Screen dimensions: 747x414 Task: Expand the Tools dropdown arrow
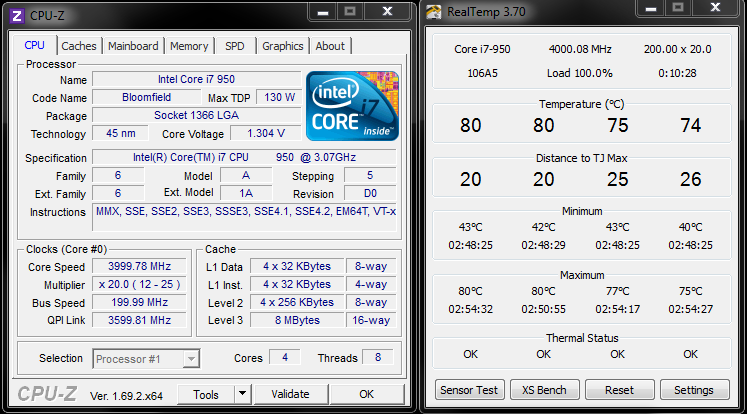pos(242,394)
